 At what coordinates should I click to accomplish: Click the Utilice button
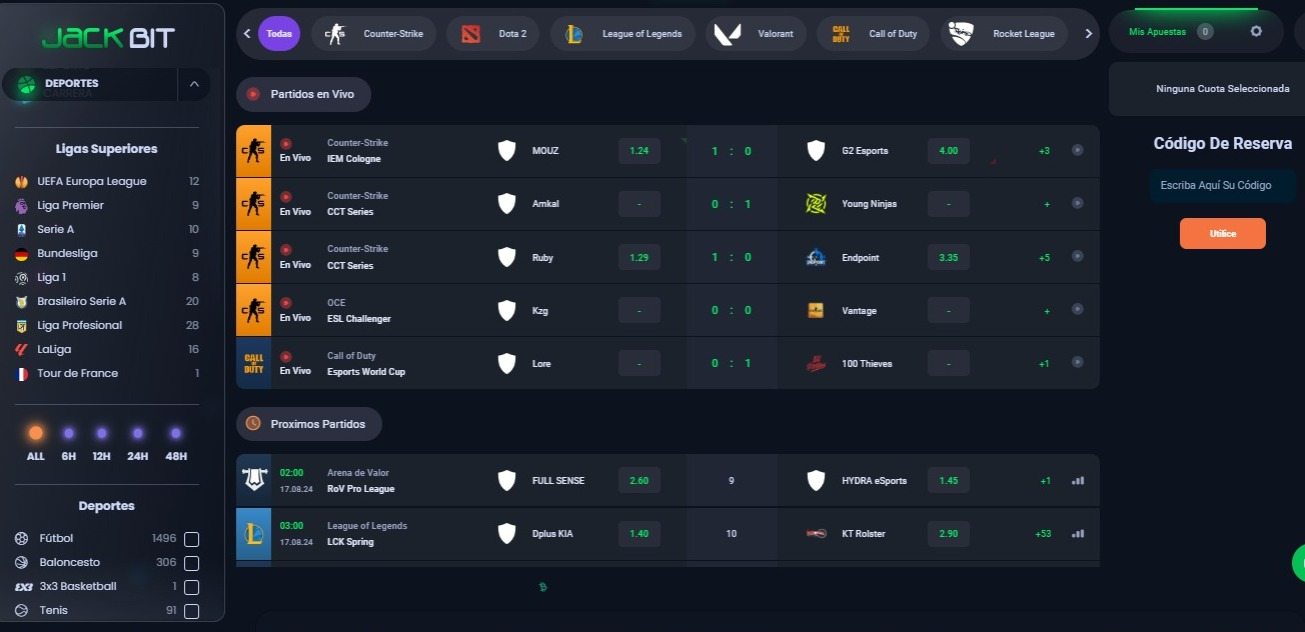[1223, 233]
